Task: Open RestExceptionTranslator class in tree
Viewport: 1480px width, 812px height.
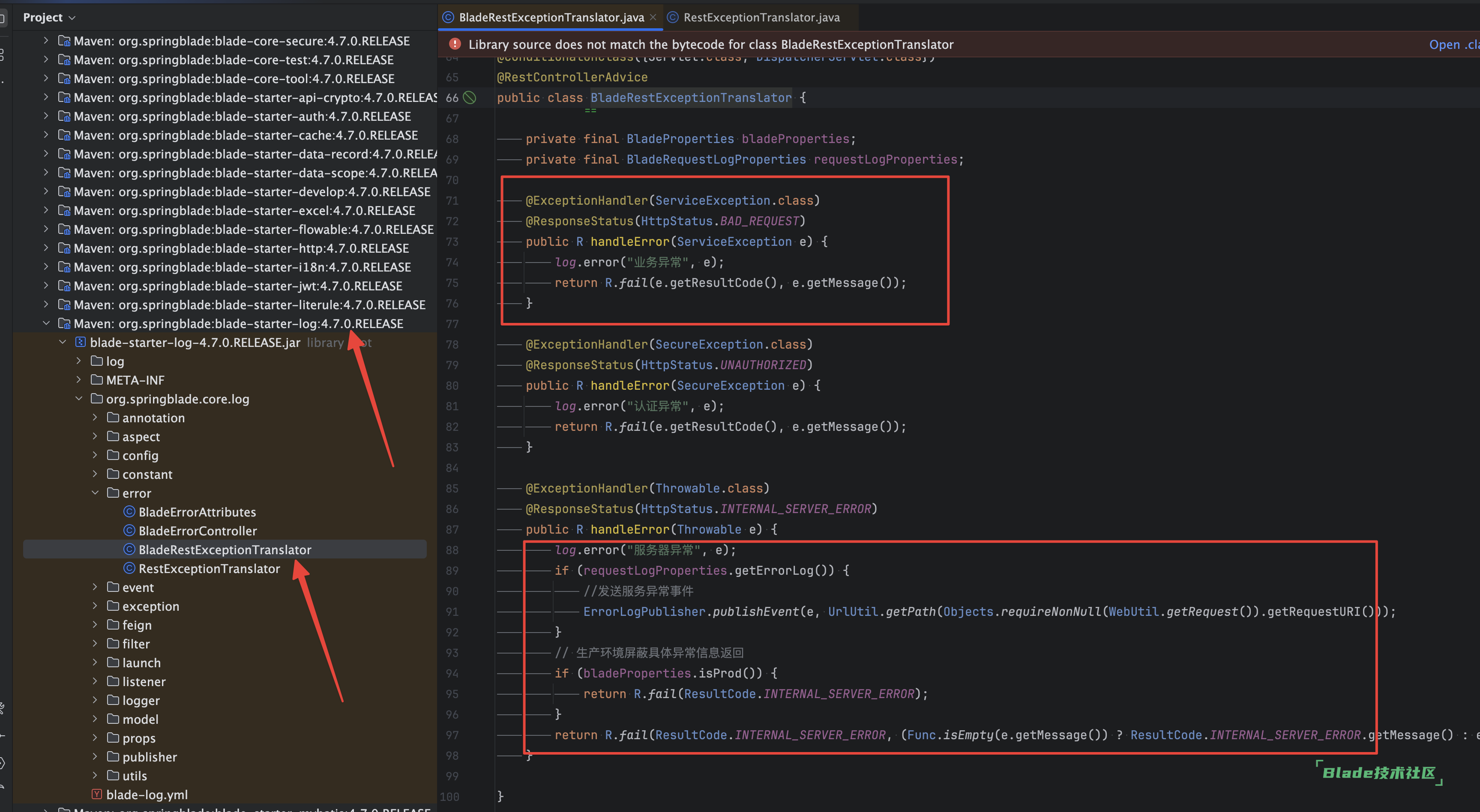Action: point(209,568)
